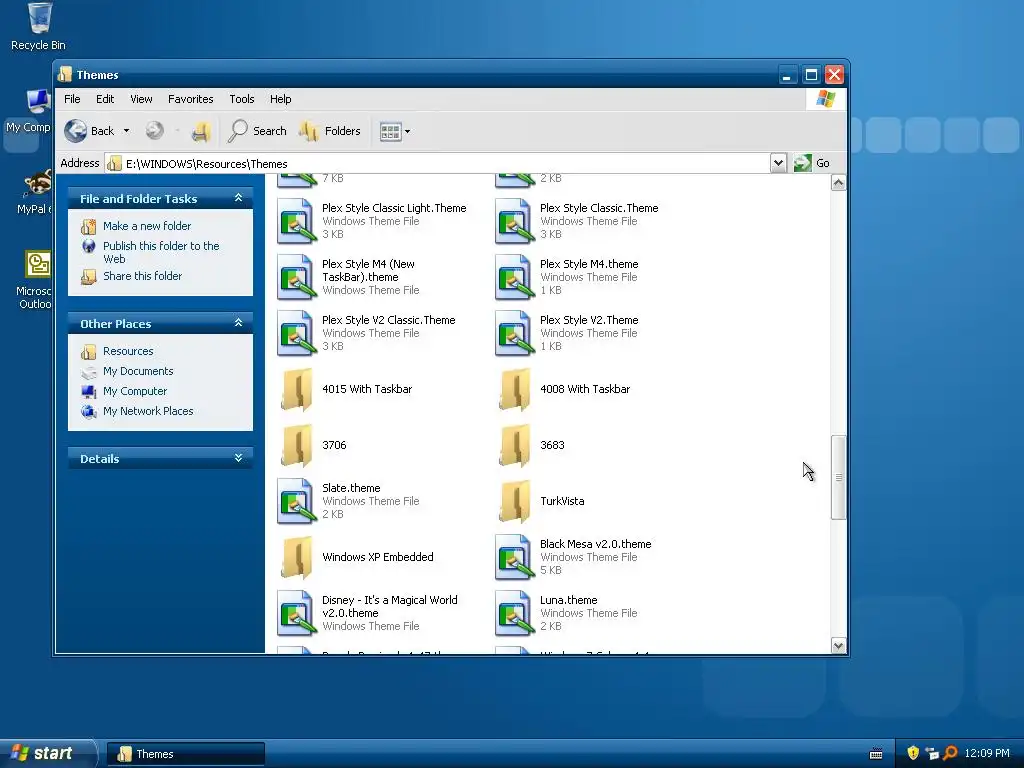The height and width of the screenshot is (768, 1024).
Task: Click the vertical scrollbar thumb
Action: (x=839, y=477)
